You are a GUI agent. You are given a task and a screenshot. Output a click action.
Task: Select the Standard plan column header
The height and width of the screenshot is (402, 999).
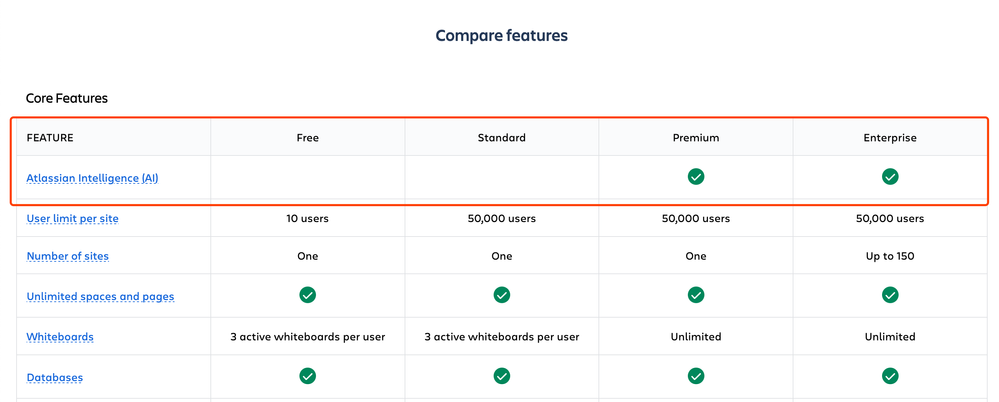[502, 138]
